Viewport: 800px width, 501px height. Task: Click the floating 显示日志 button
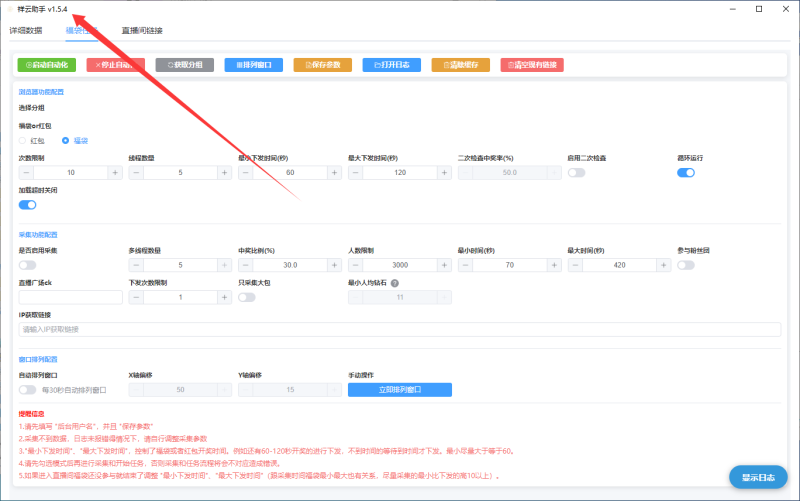pos(758,478)
